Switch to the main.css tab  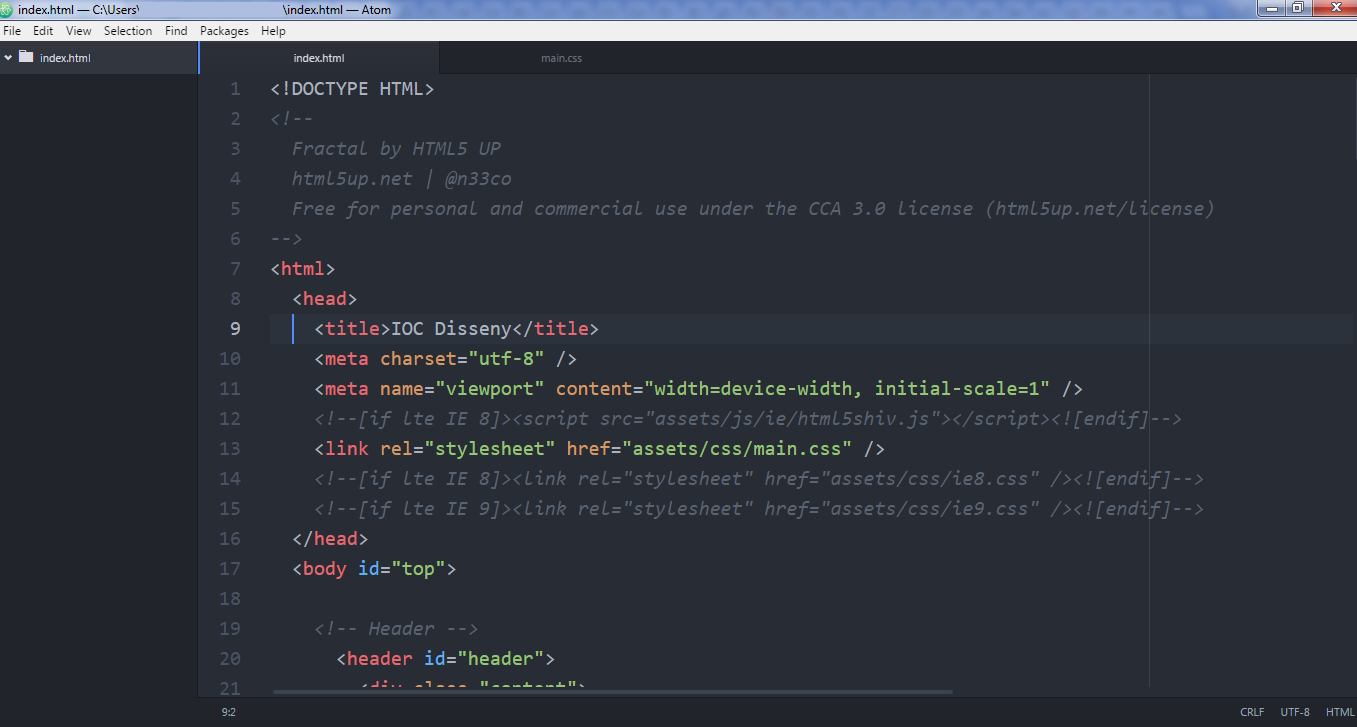point(561,58)
